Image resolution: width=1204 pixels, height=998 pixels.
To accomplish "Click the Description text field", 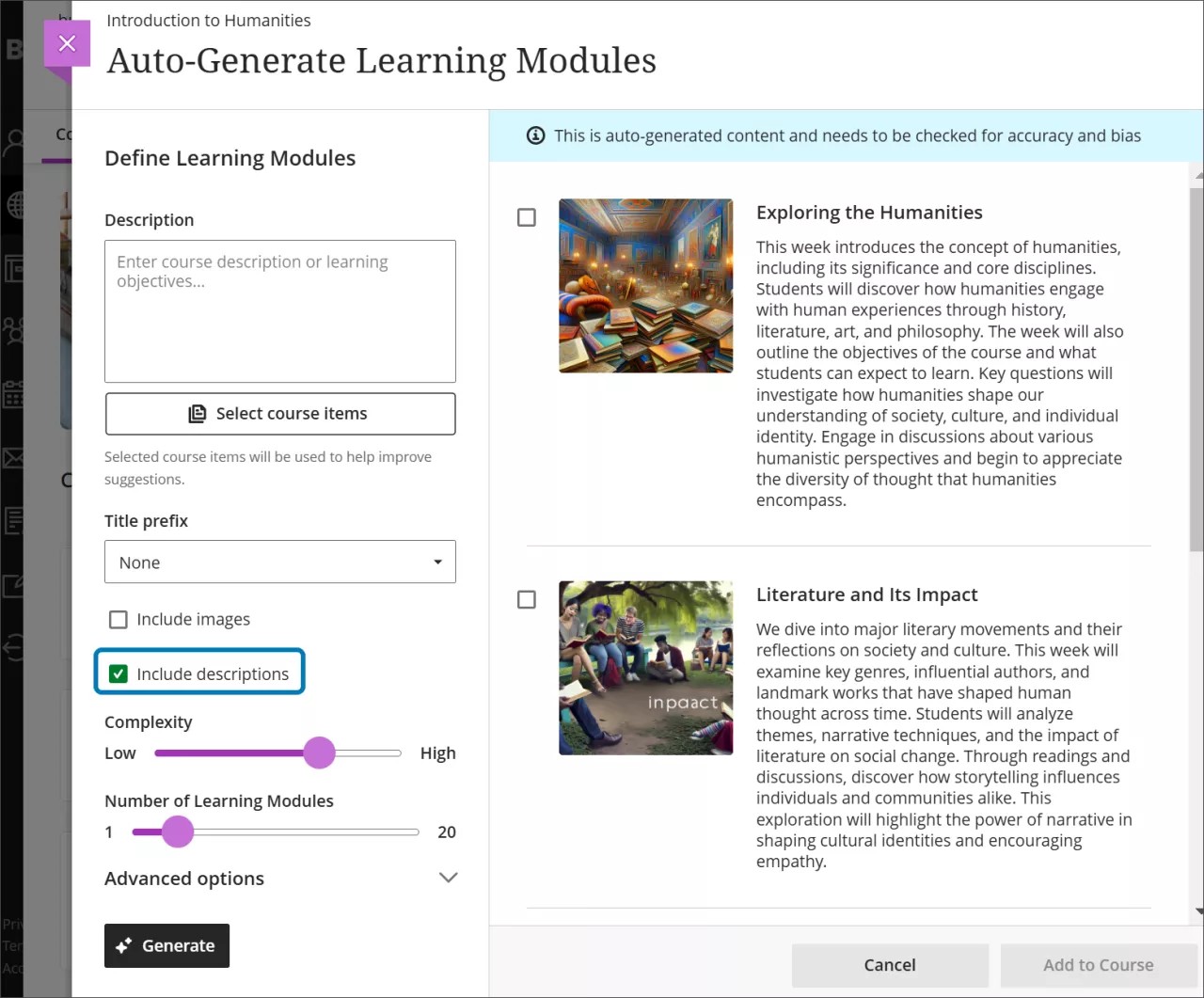I will tap(279, 310).
